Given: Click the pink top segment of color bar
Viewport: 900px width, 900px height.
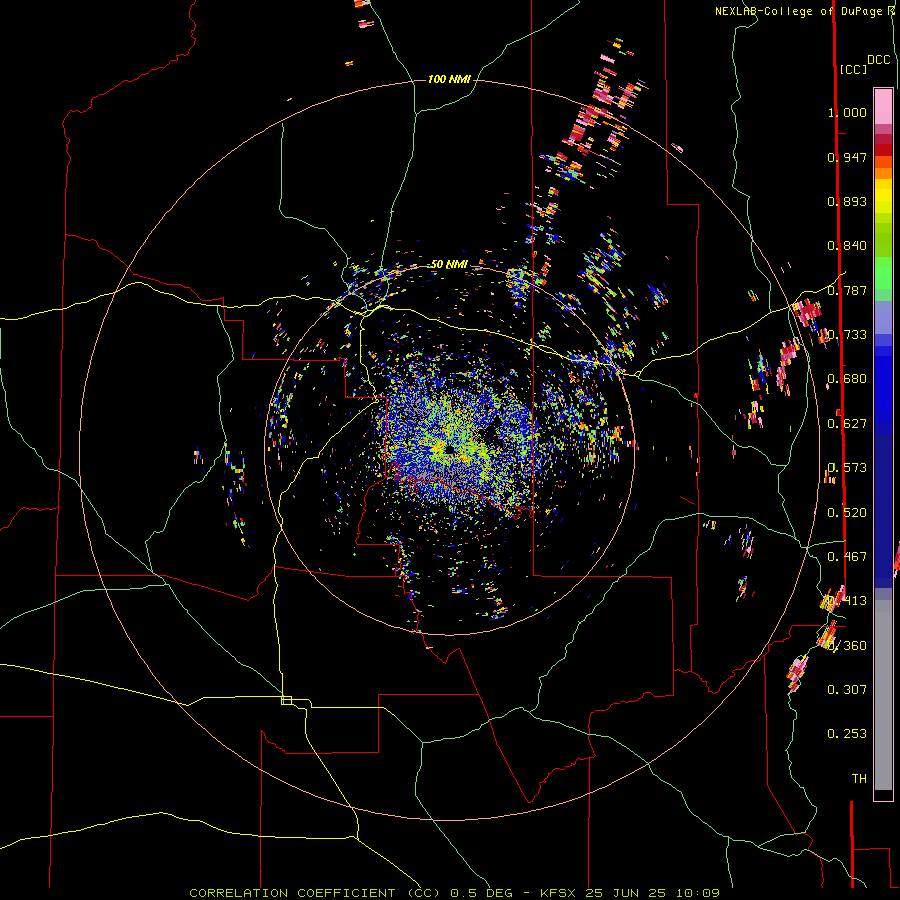Looking at the screenshot, I should [883, 106].
